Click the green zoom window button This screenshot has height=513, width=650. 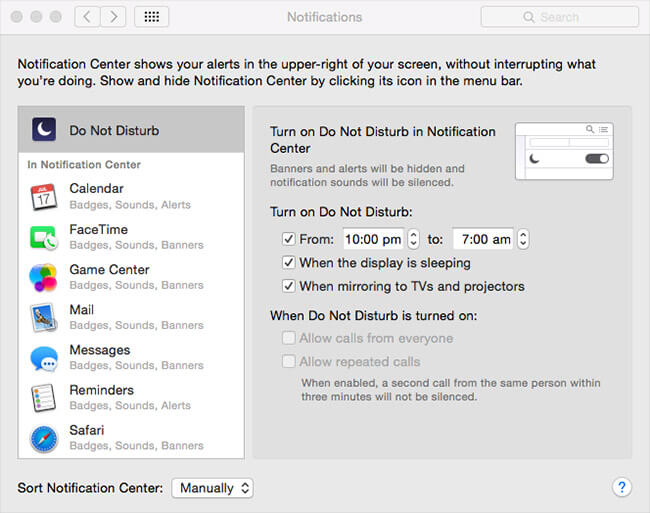coord(56,17)
